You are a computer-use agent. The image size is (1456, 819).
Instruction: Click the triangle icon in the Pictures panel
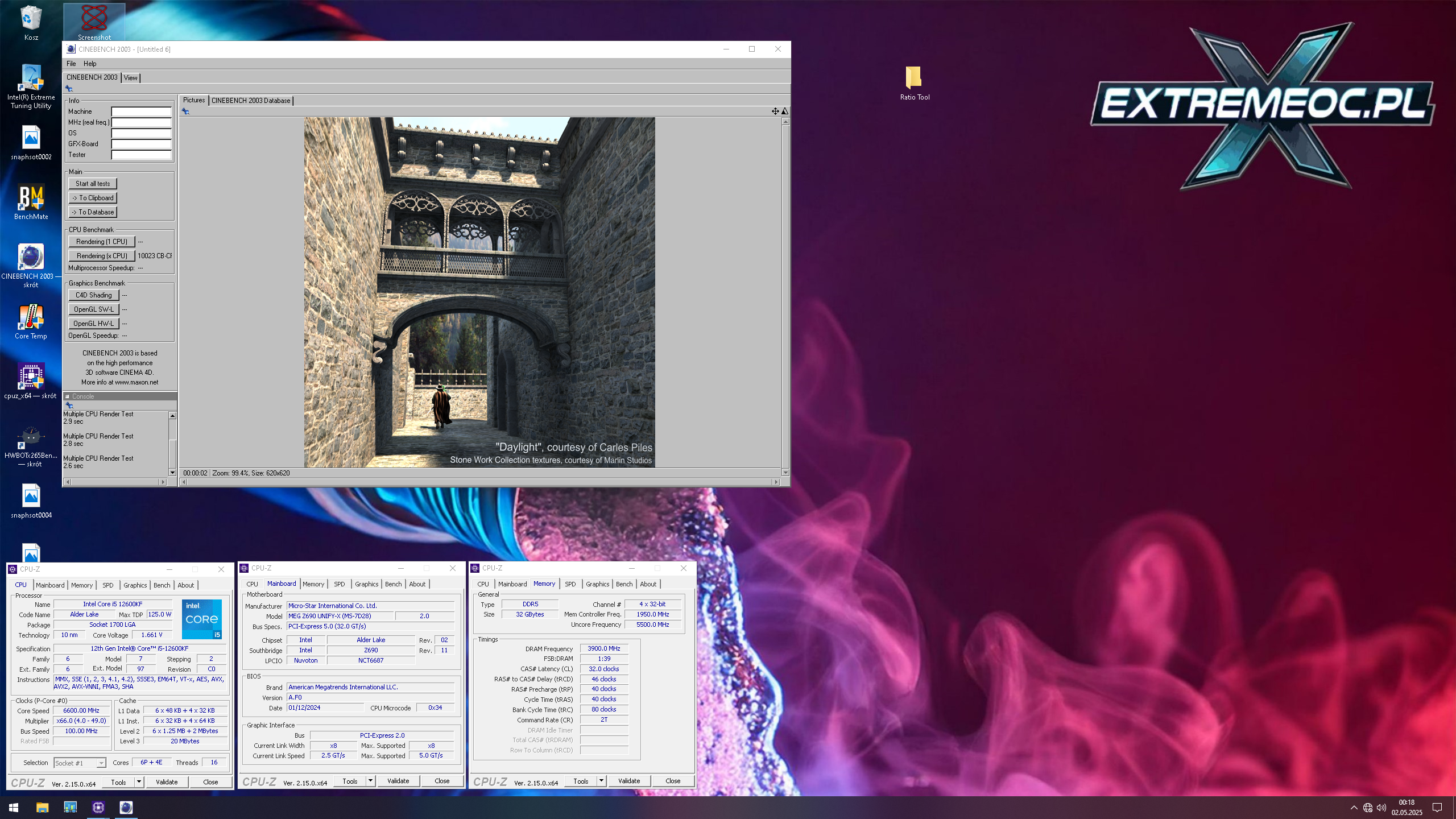785,111
